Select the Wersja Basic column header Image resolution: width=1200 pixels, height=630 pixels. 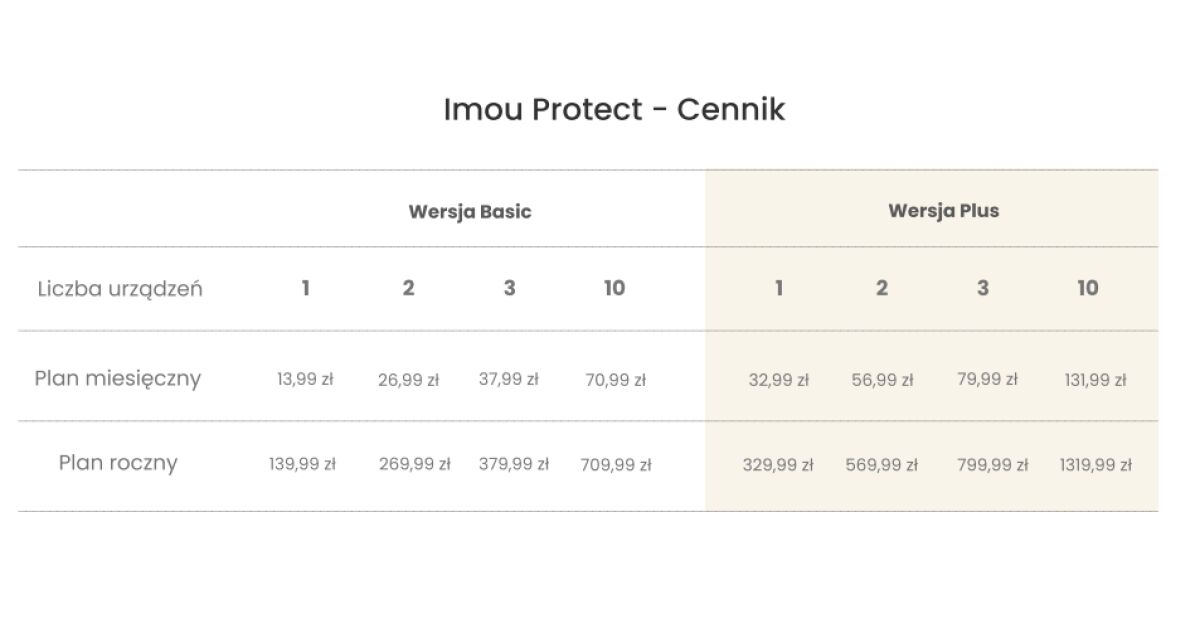(469, 212)
